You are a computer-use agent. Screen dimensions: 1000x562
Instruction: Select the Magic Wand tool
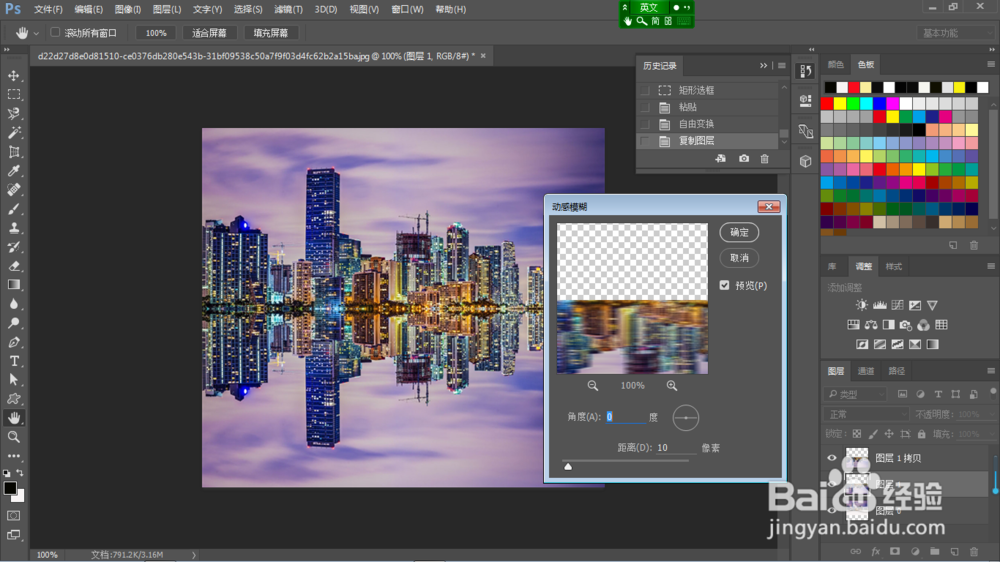click(13, 133)
